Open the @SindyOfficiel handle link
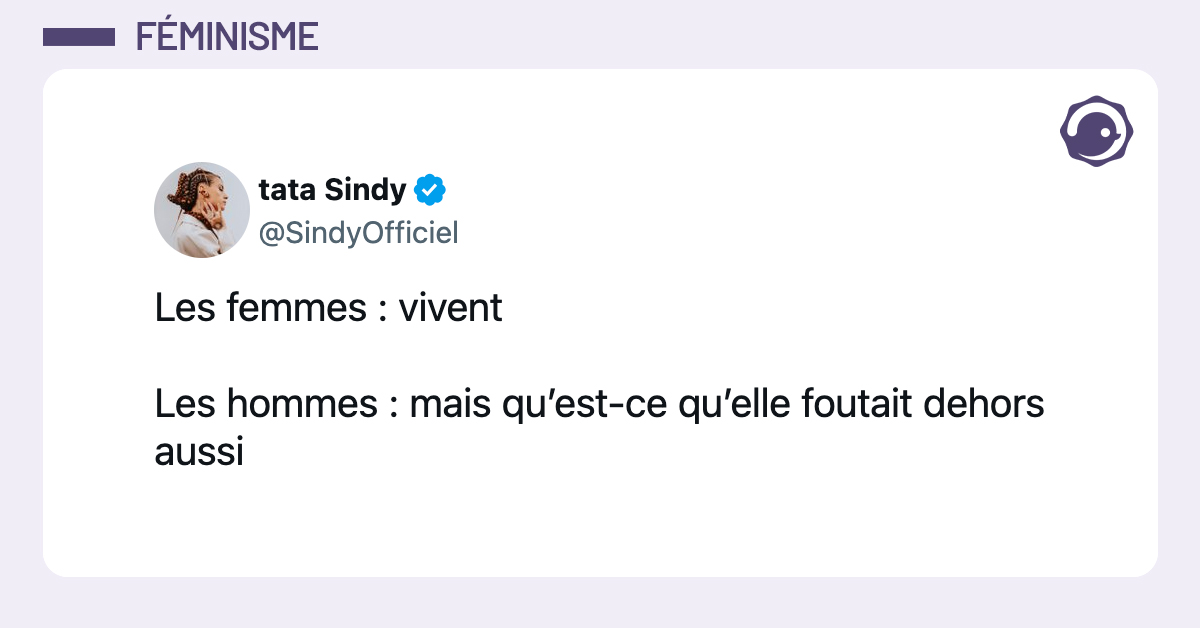Screen dimensions: 1200x628 point(358,233)
